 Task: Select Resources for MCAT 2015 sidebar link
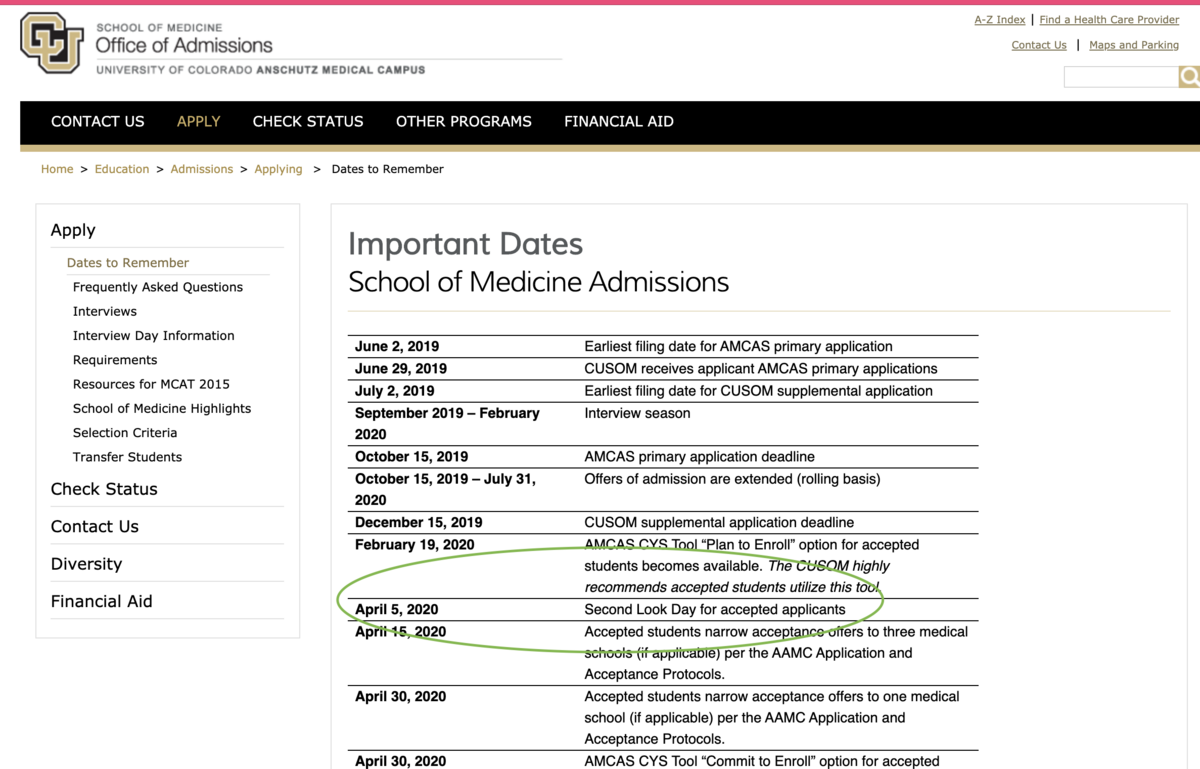(151, 384)
